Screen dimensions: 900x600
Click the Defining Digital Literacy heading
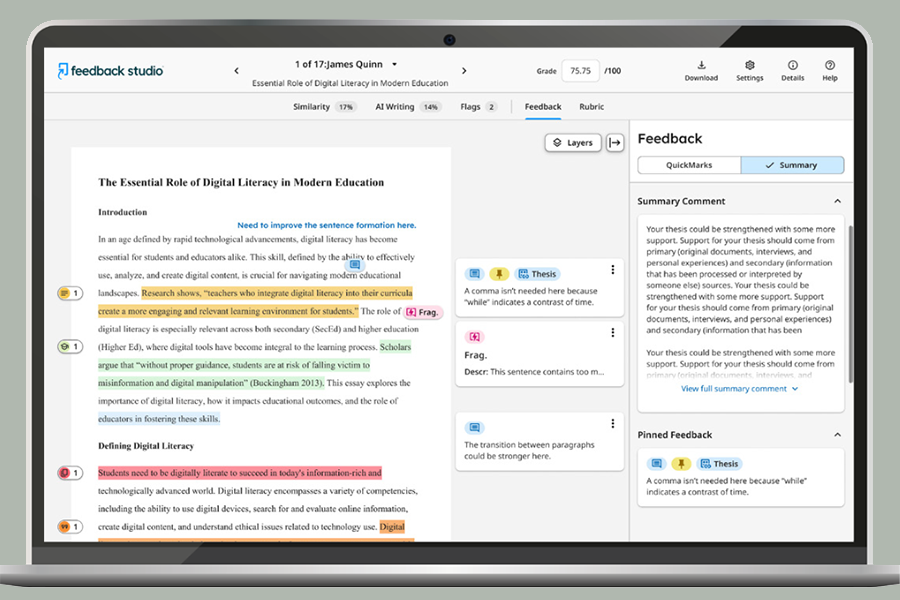pyautogui.click(x=146, y=446)
